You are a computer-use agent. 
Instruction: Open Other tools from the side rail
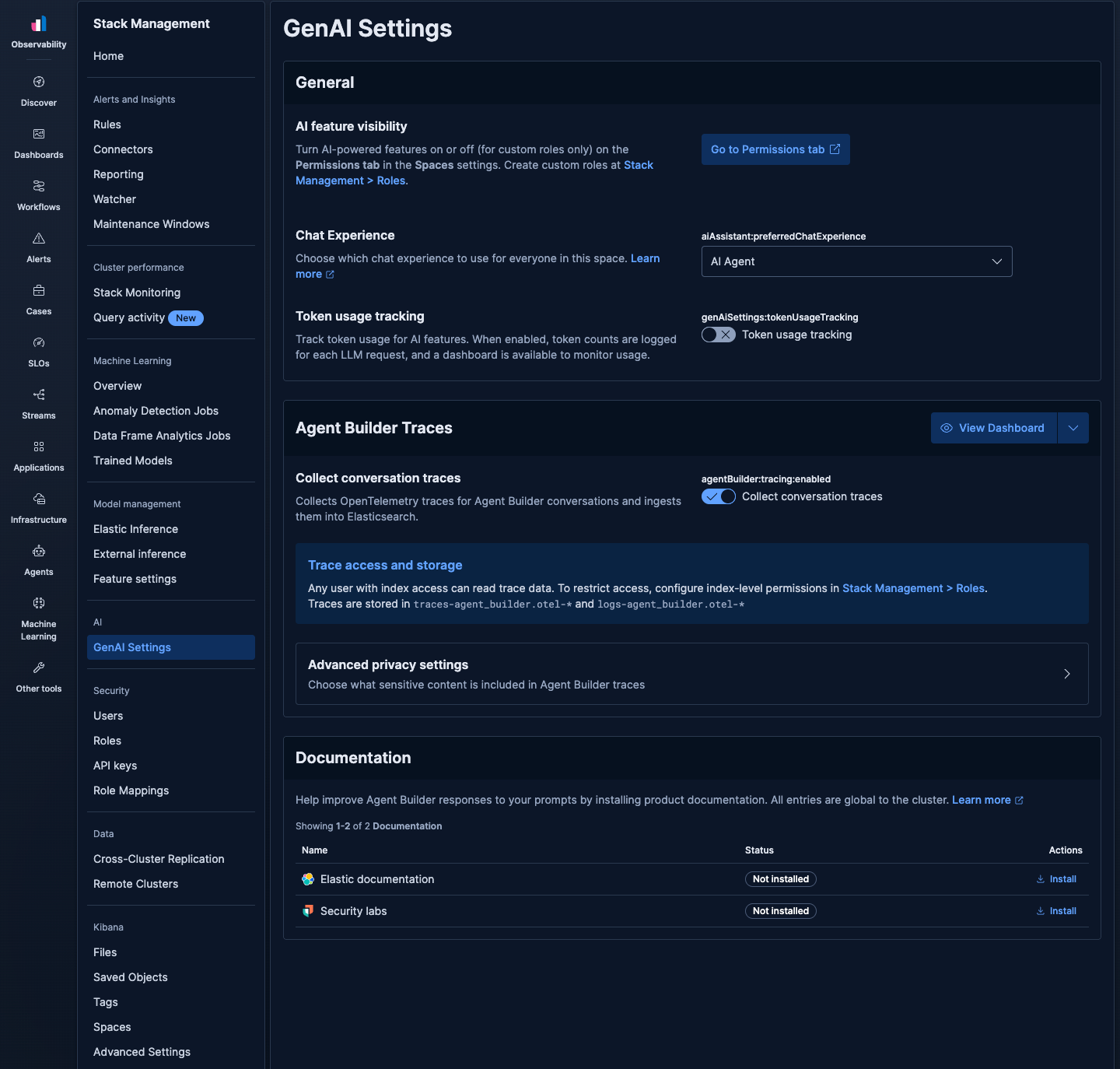[39, 677]
